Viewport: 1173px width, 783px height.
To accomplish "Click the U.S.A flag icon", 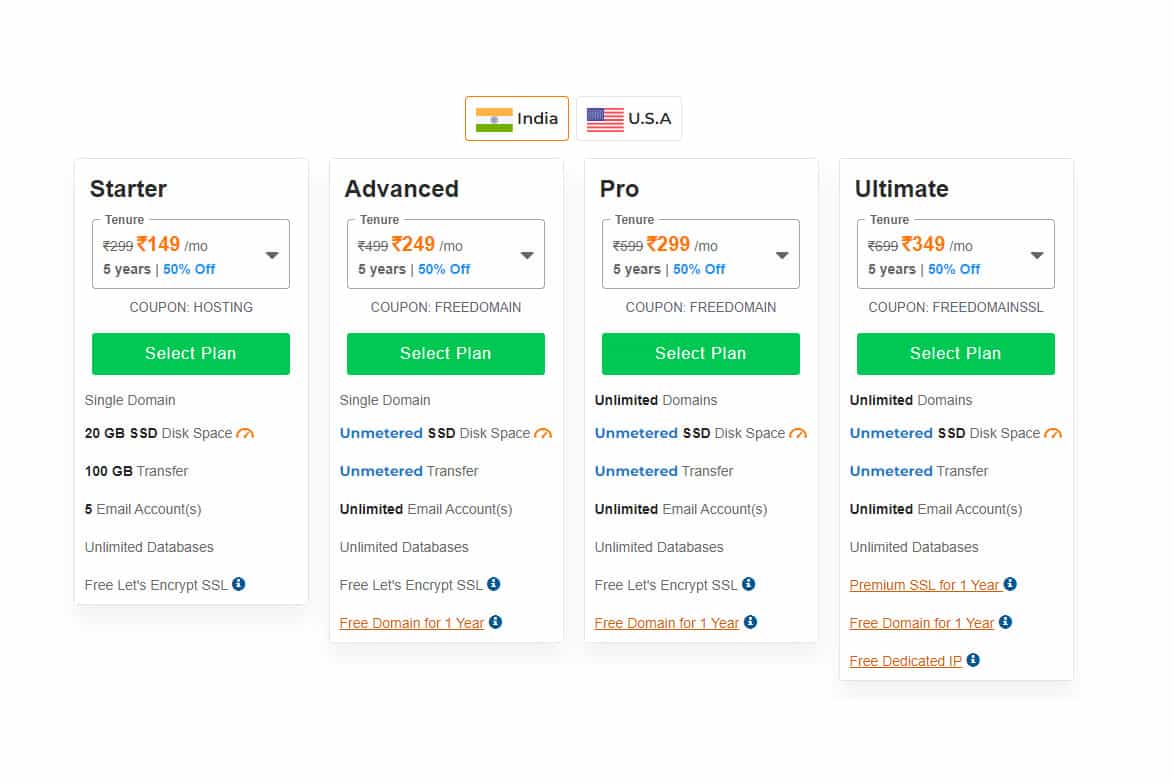I will 603,118.
